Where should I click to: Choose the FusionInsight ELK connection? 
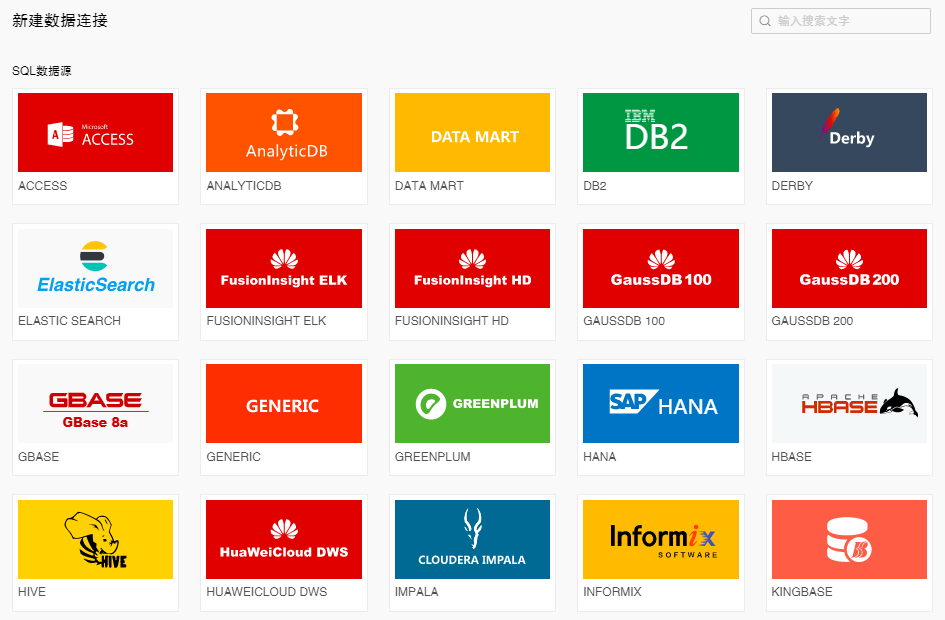click(284, 268)
